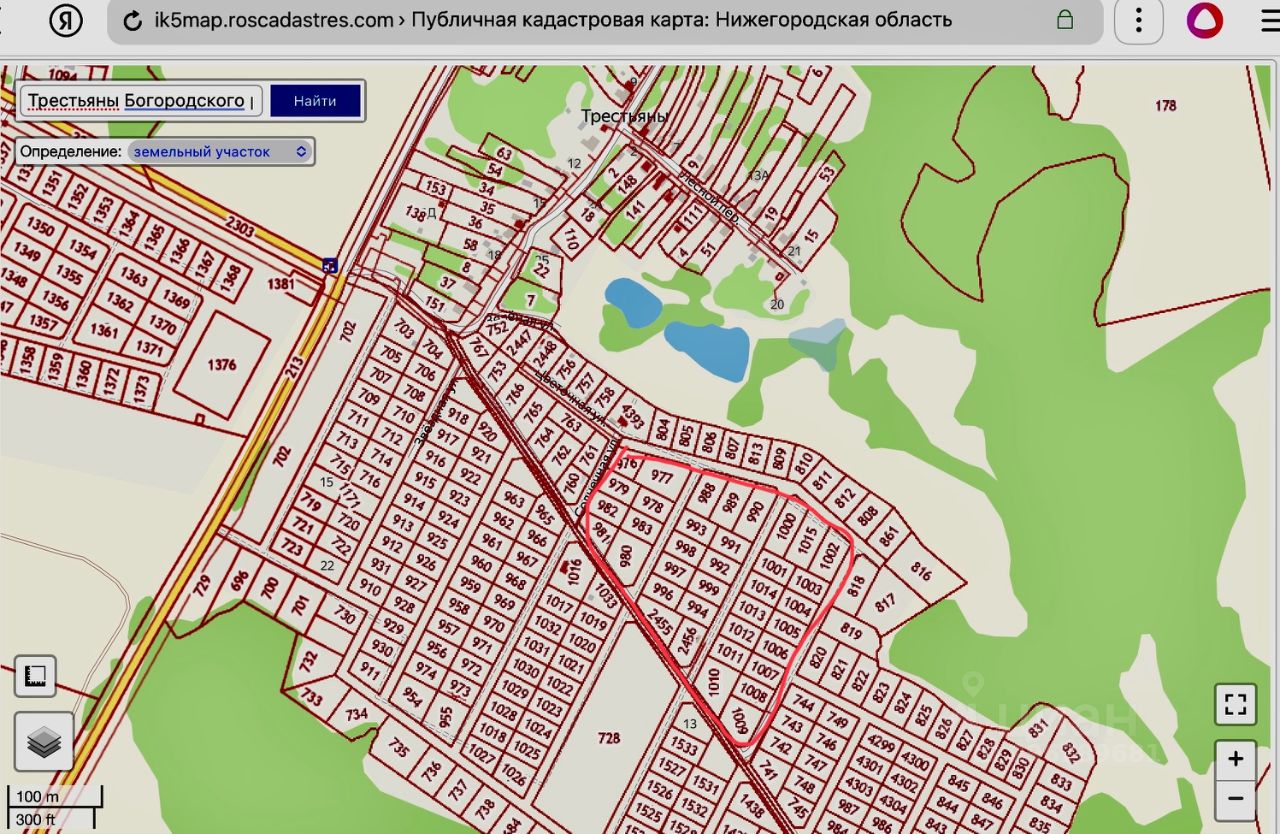Click the "Трестьяны" village label
Screen dimensions: 1280x834
pyautogui.click(x=624, y=116)
